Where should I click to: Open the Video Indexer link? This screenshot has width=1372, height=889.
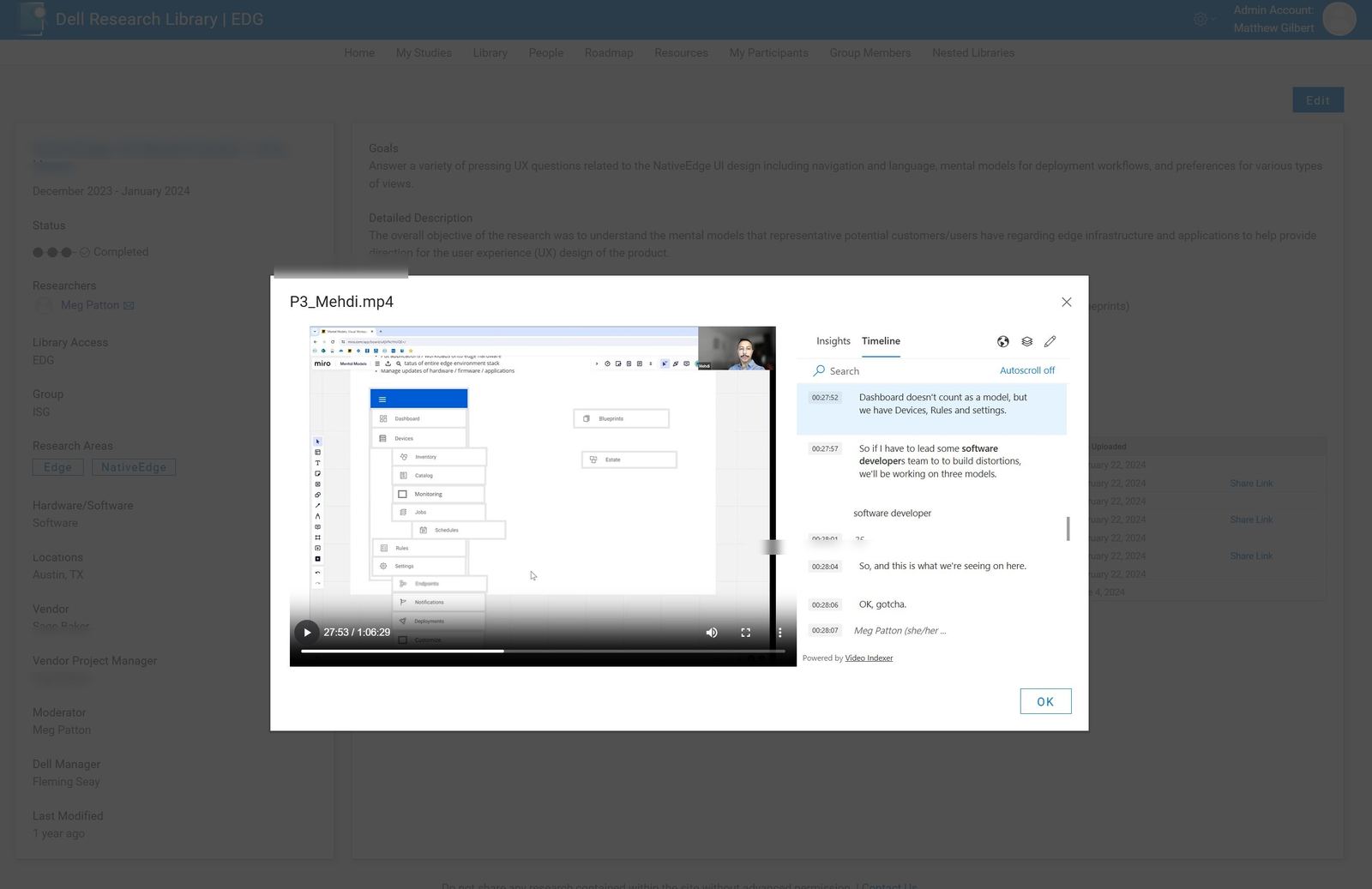click(x=868, y=658)
